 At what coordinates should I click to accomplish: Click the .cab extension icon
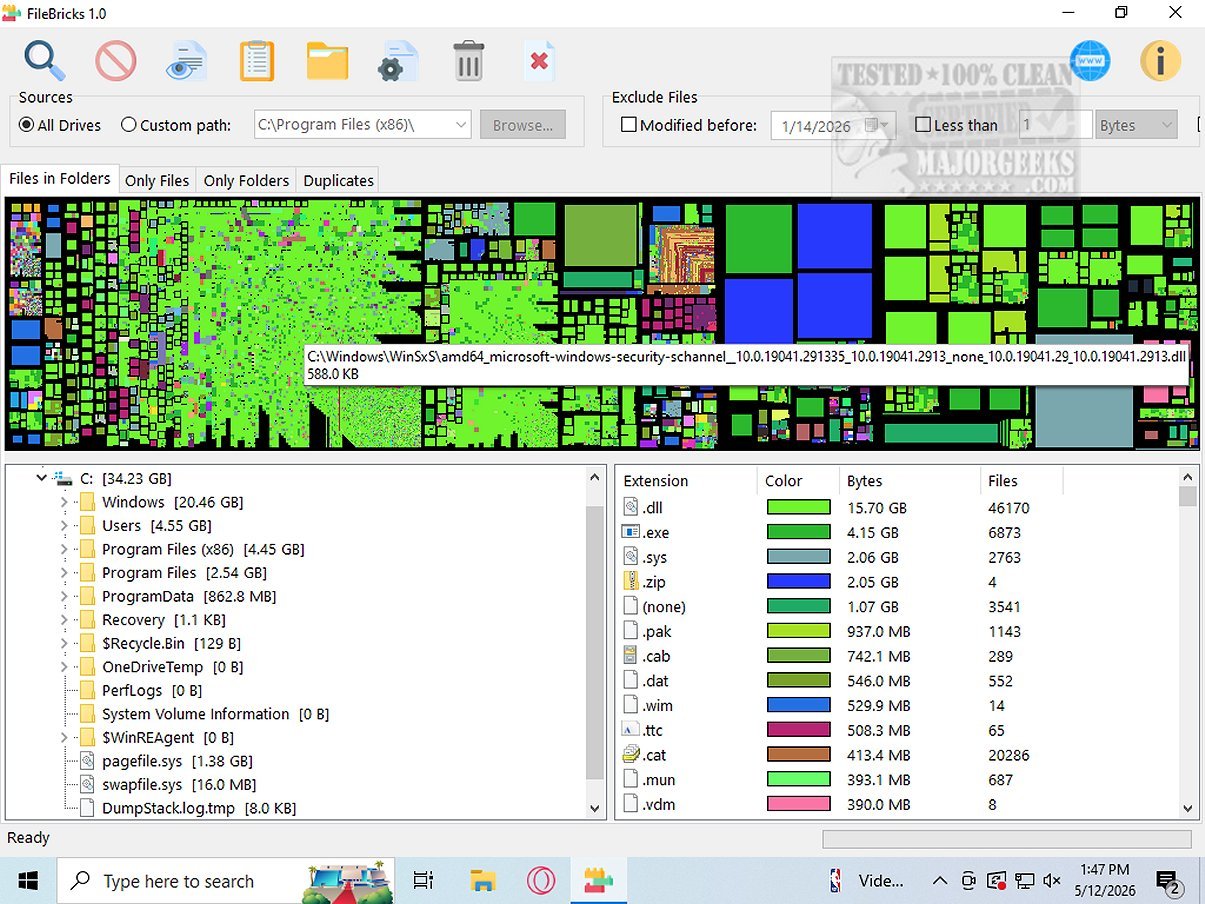pyautogui.click(x=630, y=656)
